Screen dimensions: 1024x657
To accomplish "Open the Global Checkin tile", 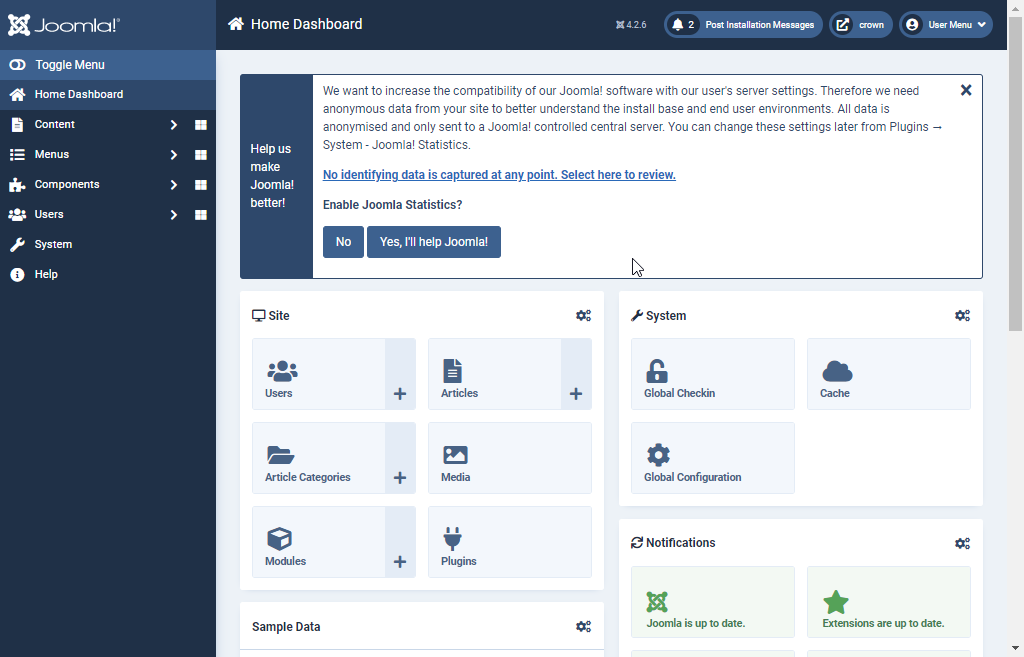I will (x=713, y=374).
